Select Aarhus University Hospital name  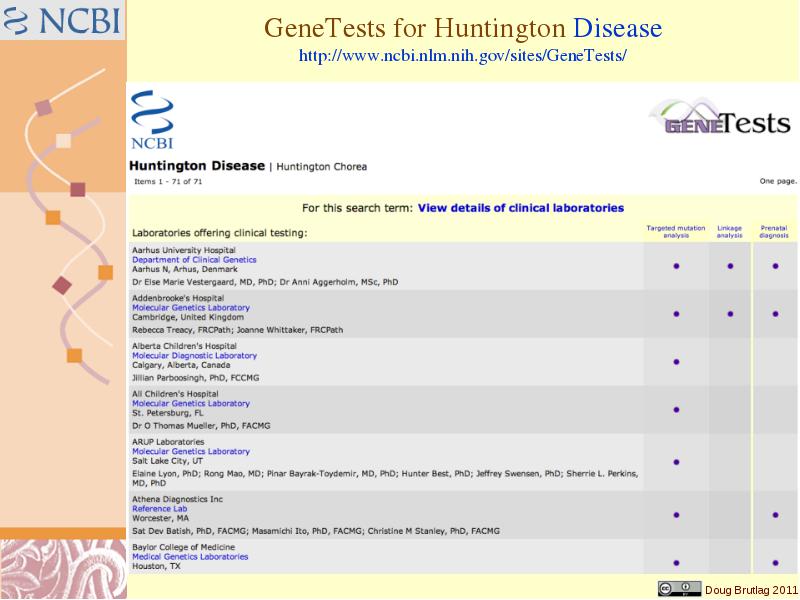click(184, 250)
